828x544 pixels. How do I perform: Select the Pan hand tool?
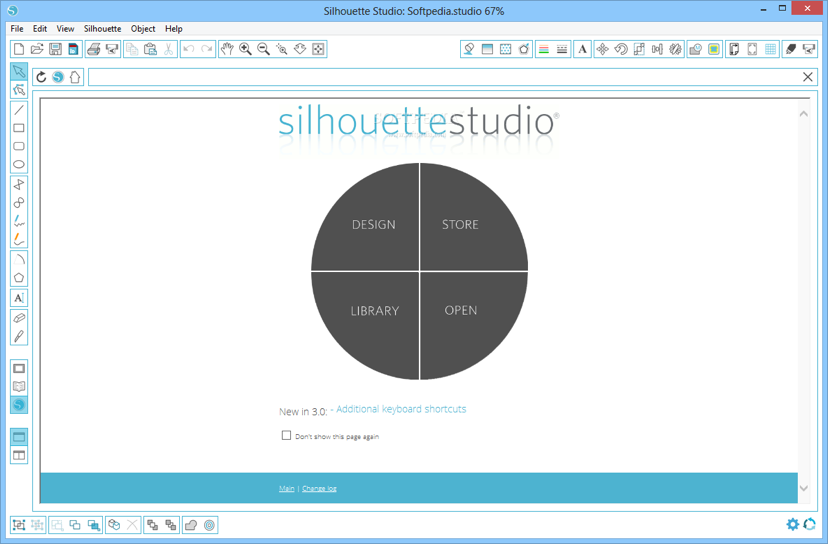point(227,49)
